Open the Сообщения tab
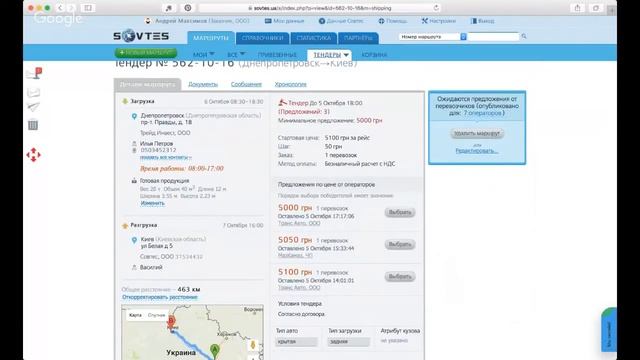The width and height of the screenshot is (640, 360). click(x=246, y=84)
